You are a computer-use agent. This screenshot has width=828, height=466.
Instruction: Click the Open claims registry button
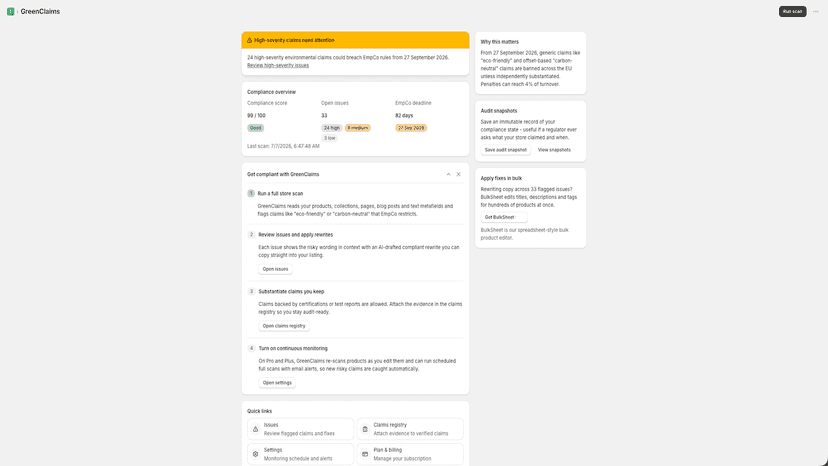pyautogui.click(x=284, y=326)
